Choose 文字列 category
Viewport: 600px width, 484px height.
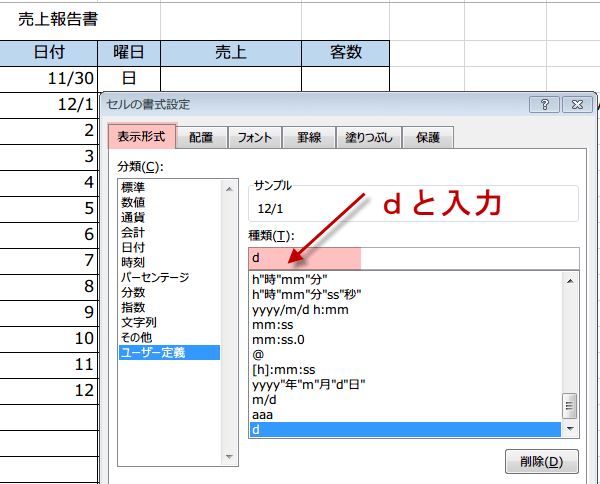point(170,322)
